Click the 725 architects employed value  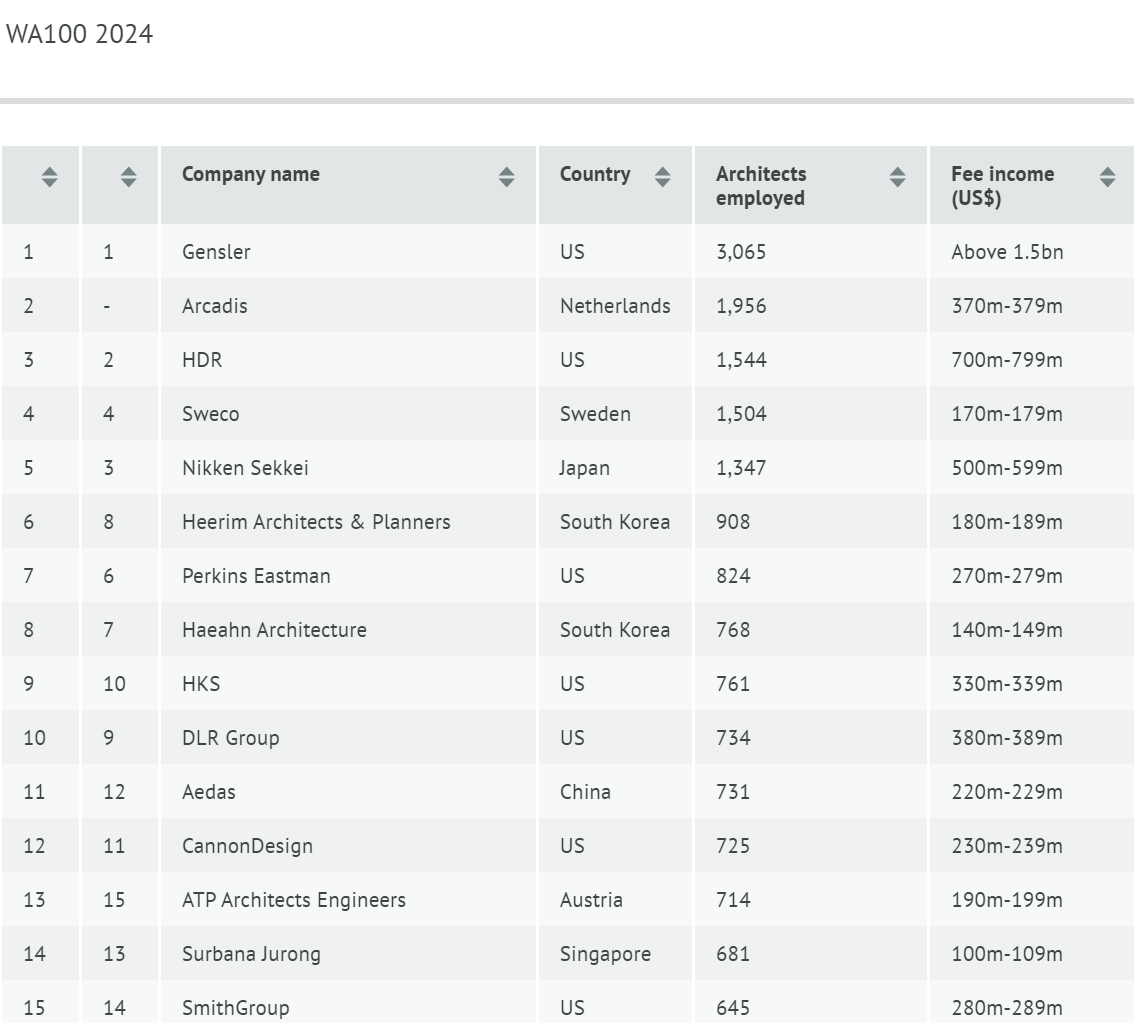733,845
